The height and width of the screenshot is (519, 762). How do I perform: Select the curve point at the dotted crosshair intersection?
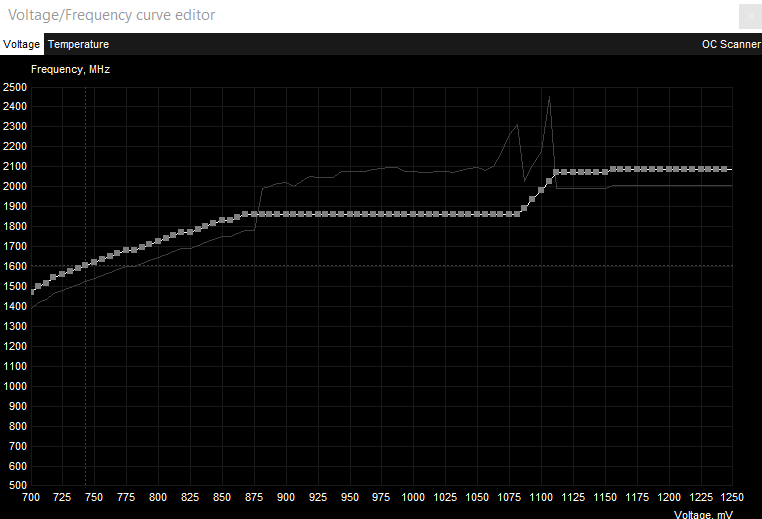pos(86,265)
